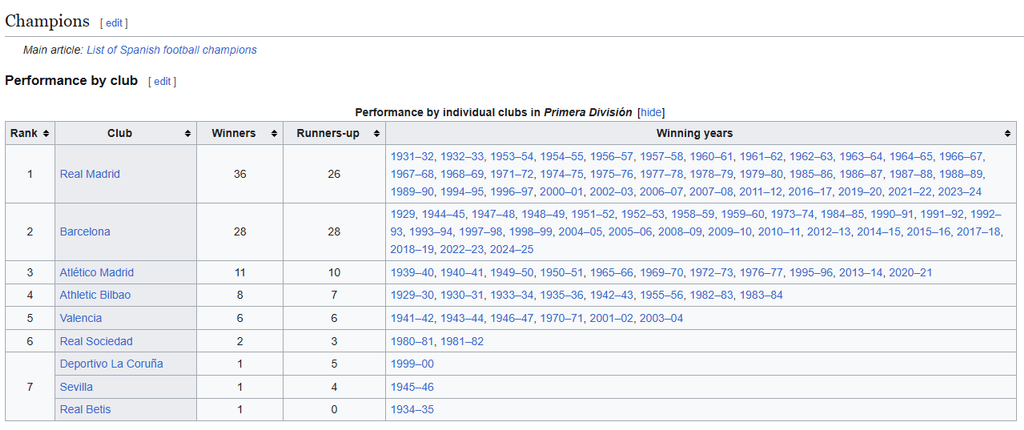Open the 1988–89 season link

pyautogui.click(x=962, y=174)
